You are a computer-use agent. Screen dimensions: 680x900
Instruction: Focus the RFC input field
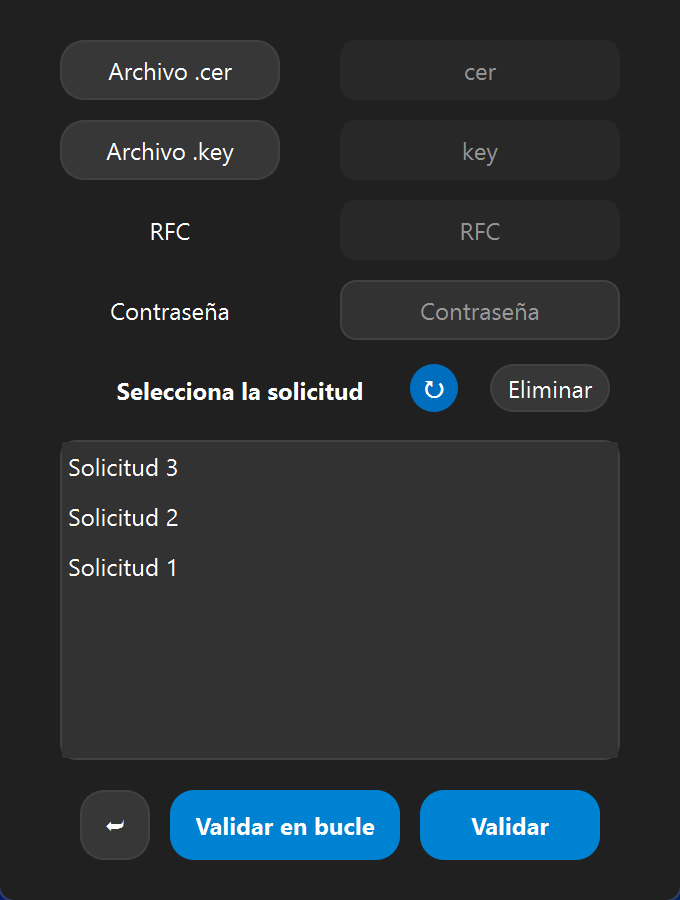coord(479,230)
